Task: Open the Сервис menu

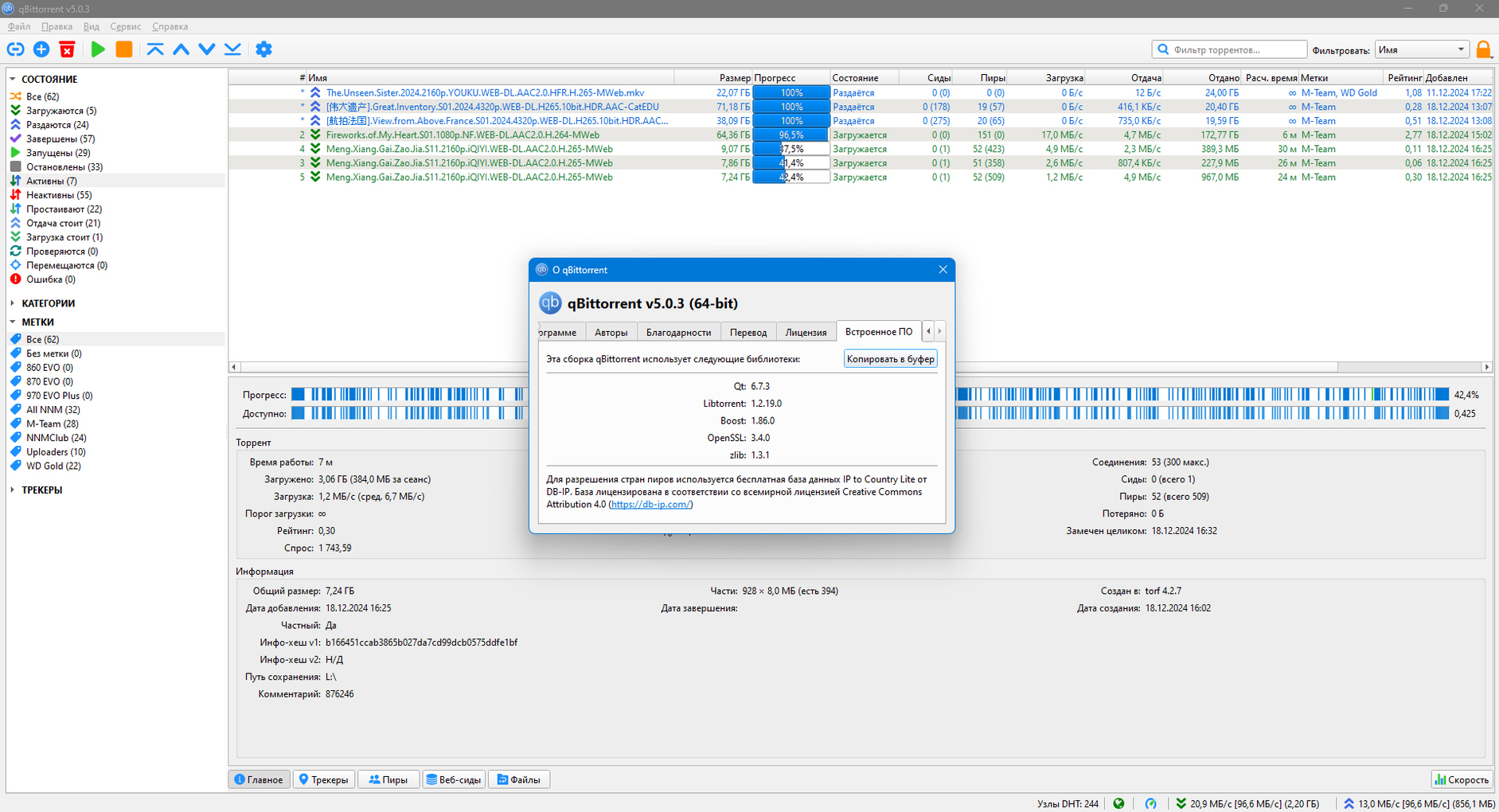Action: [x=125, y=26]
